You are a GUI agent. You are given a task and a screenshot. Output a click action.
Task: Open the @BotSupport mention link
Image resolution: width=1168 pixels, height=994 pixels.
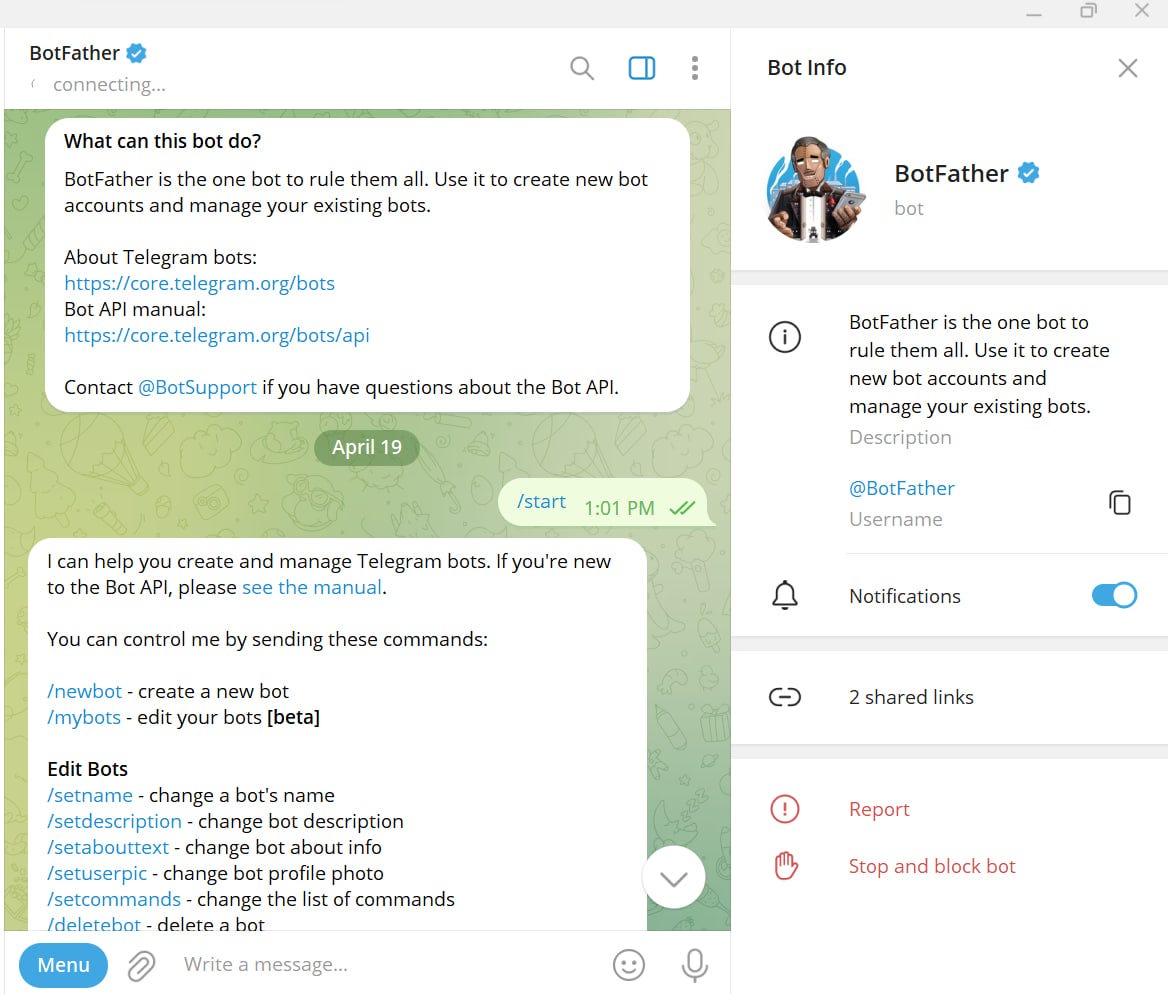[x=197, y=387]
